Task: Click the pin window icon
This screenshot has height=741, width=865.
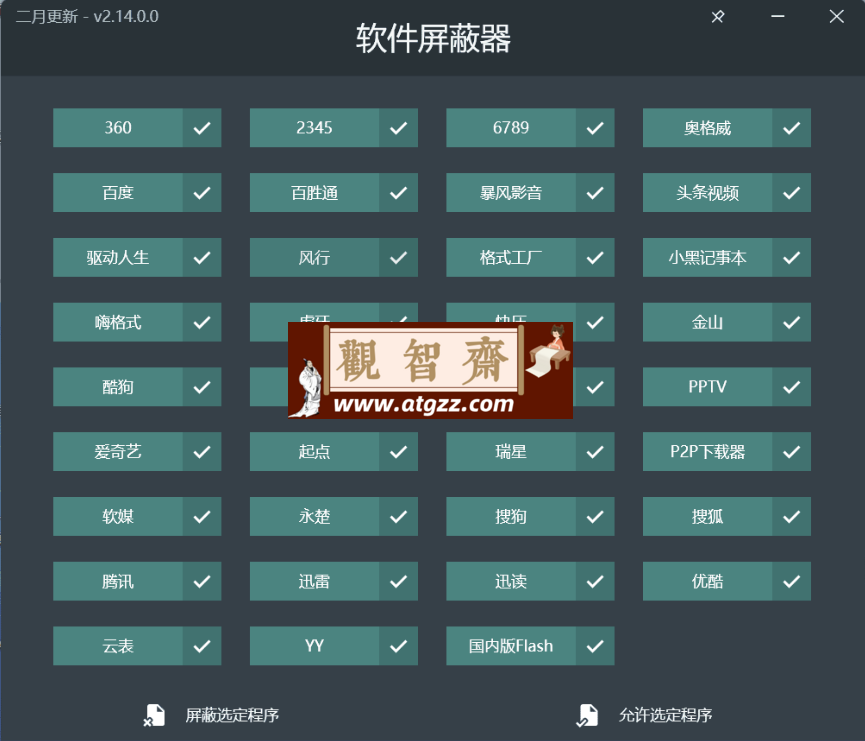Action: click(x=718, y=17)
